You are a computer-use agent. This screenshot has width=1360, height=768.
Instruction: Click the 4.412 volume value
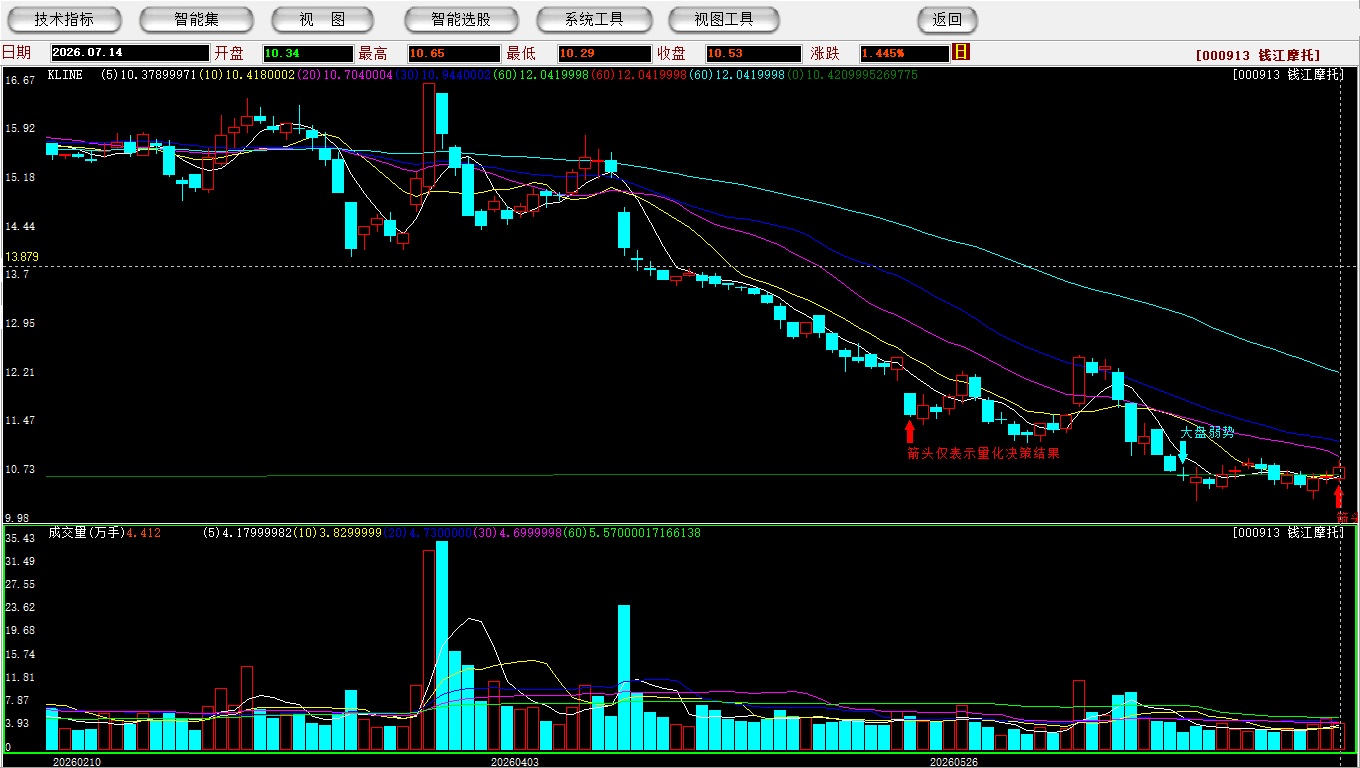143,533
